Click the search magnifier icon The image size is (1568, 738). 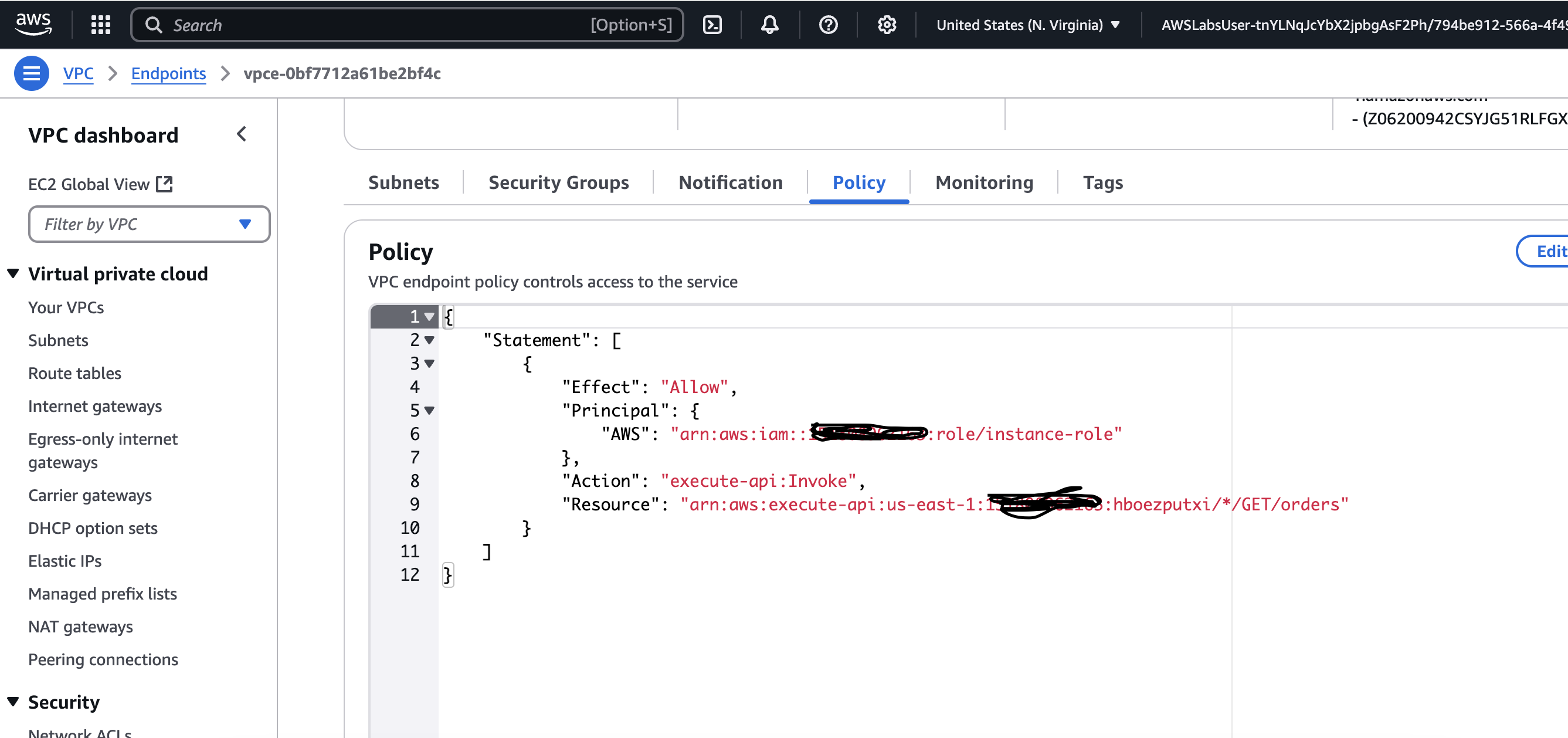(x=154, y=25)
